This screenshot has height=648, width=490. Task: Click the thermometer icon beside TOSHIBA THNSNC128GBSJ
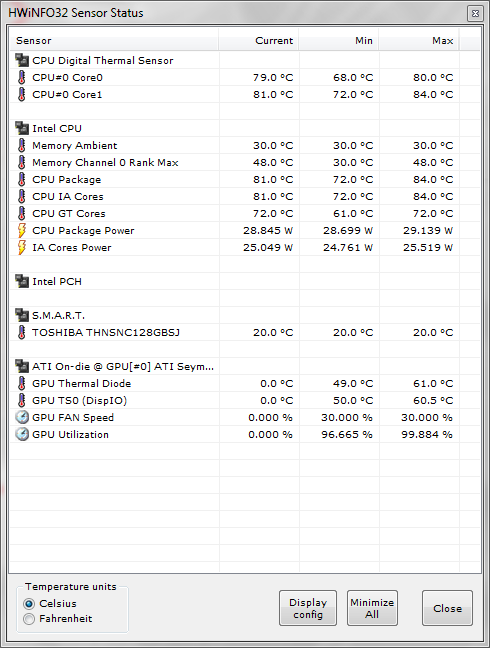coord(21,332)
